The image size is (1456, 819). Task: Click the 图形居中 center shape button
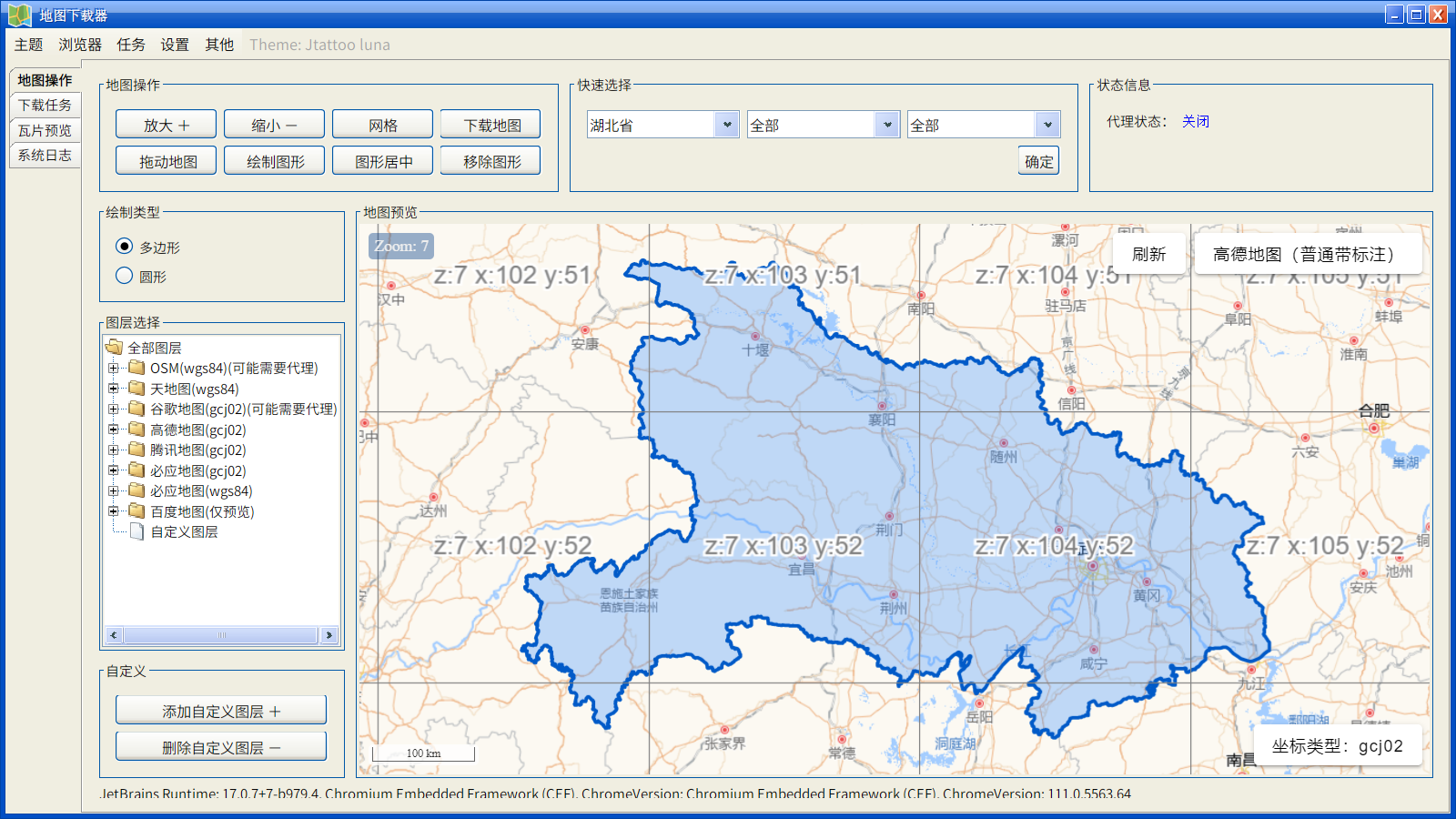382,161
